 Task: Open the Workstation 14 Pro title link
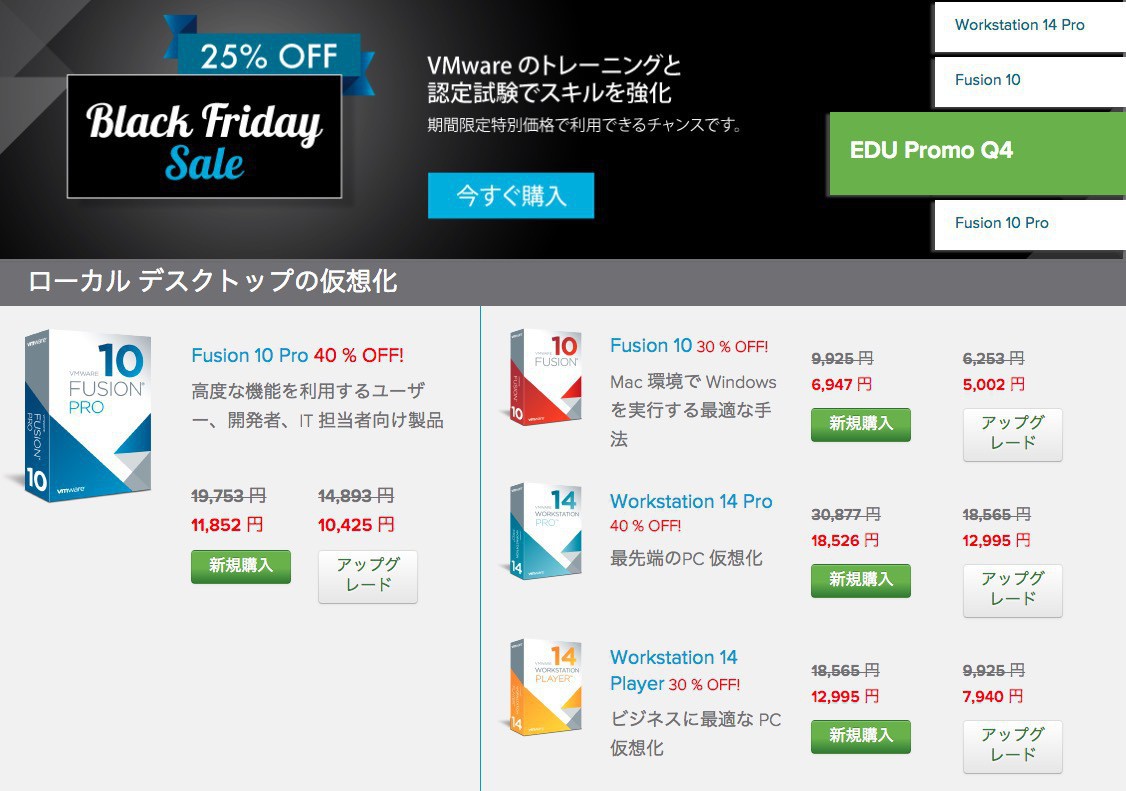click(x=691, y=502)
